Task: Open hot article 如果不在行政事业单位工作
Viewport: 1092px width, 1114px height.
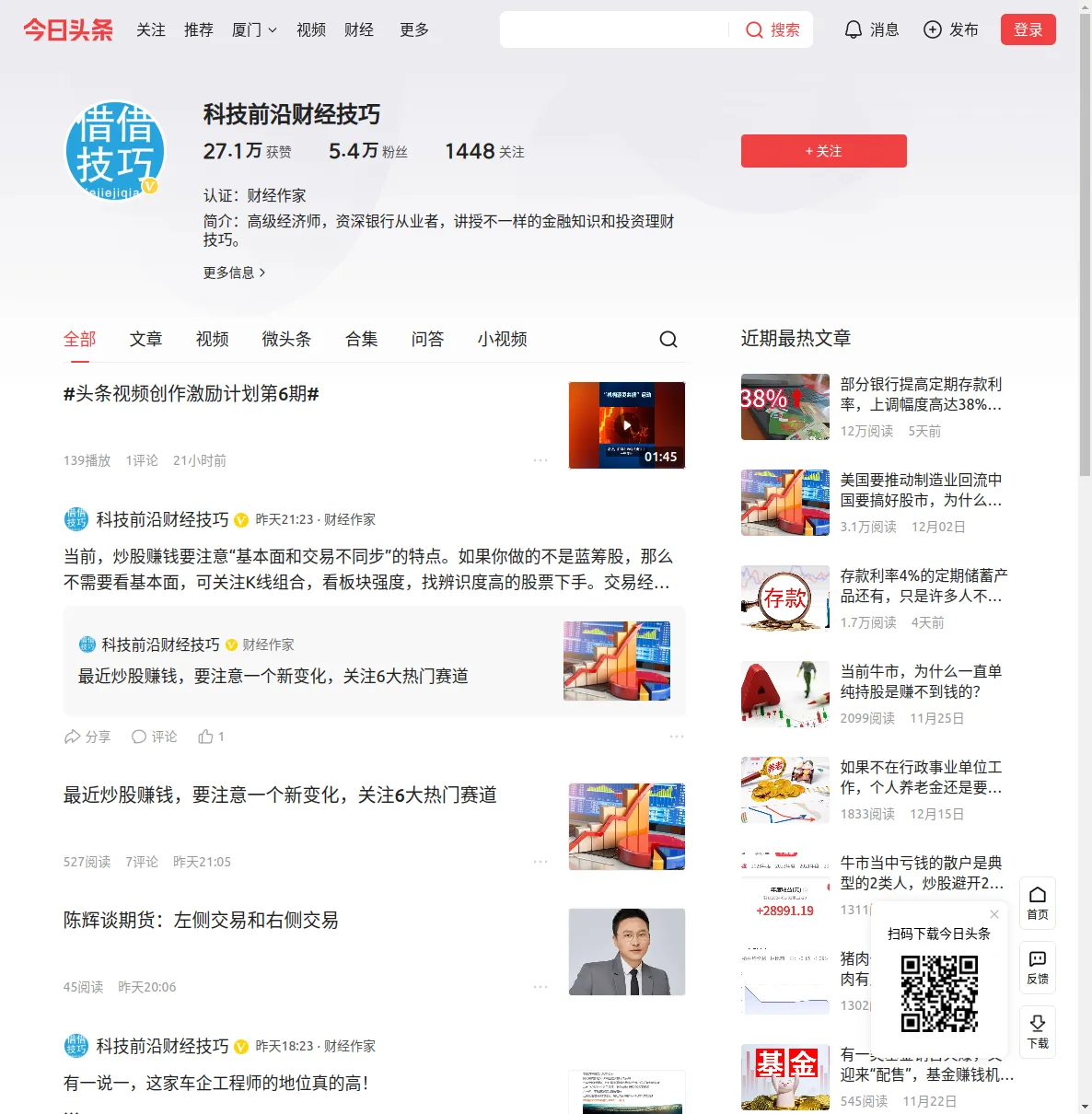Action: [x=922, y=777]
